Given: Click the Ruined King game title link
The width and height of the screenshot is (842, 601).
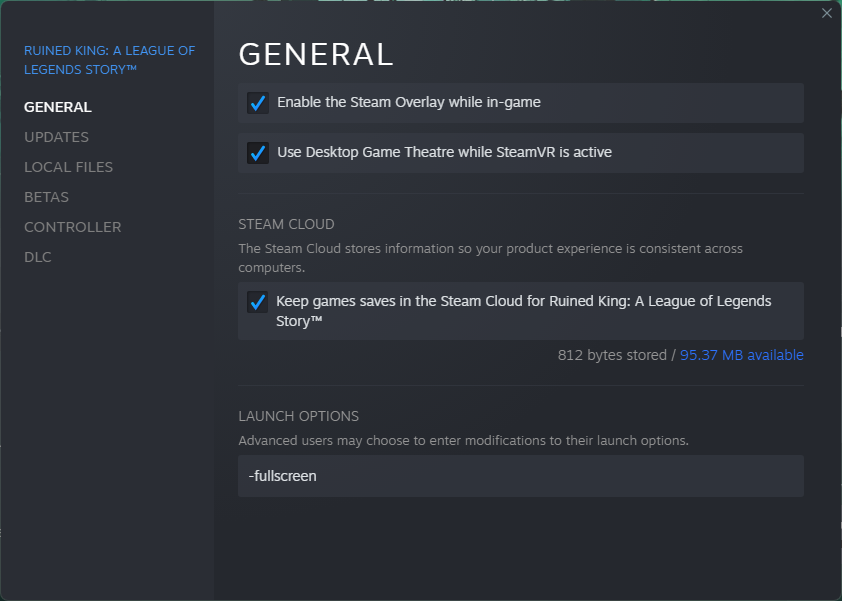Looking at the screenshot, I should point(110,60).
